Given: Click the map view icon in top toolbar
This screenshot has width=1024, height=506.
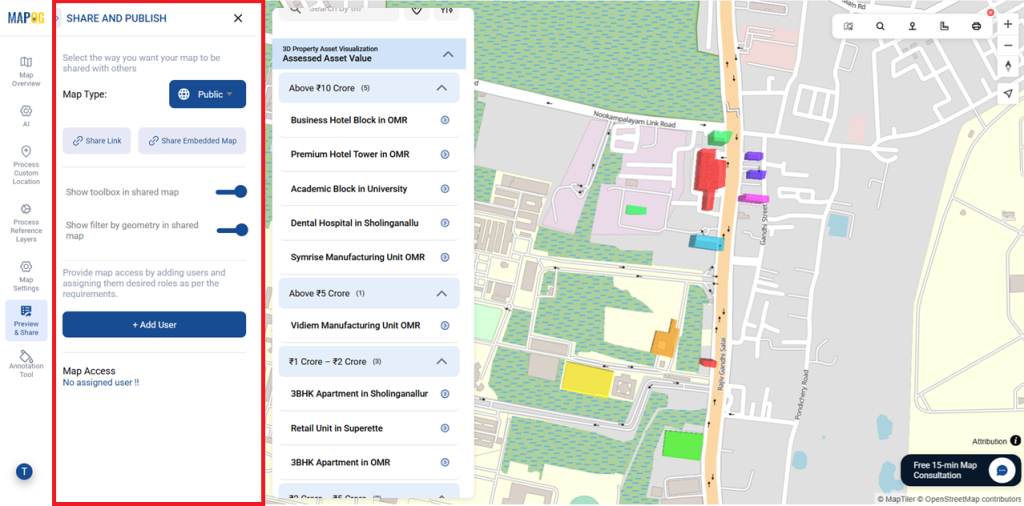Looking at the screenshot, I should pos(848,26).
